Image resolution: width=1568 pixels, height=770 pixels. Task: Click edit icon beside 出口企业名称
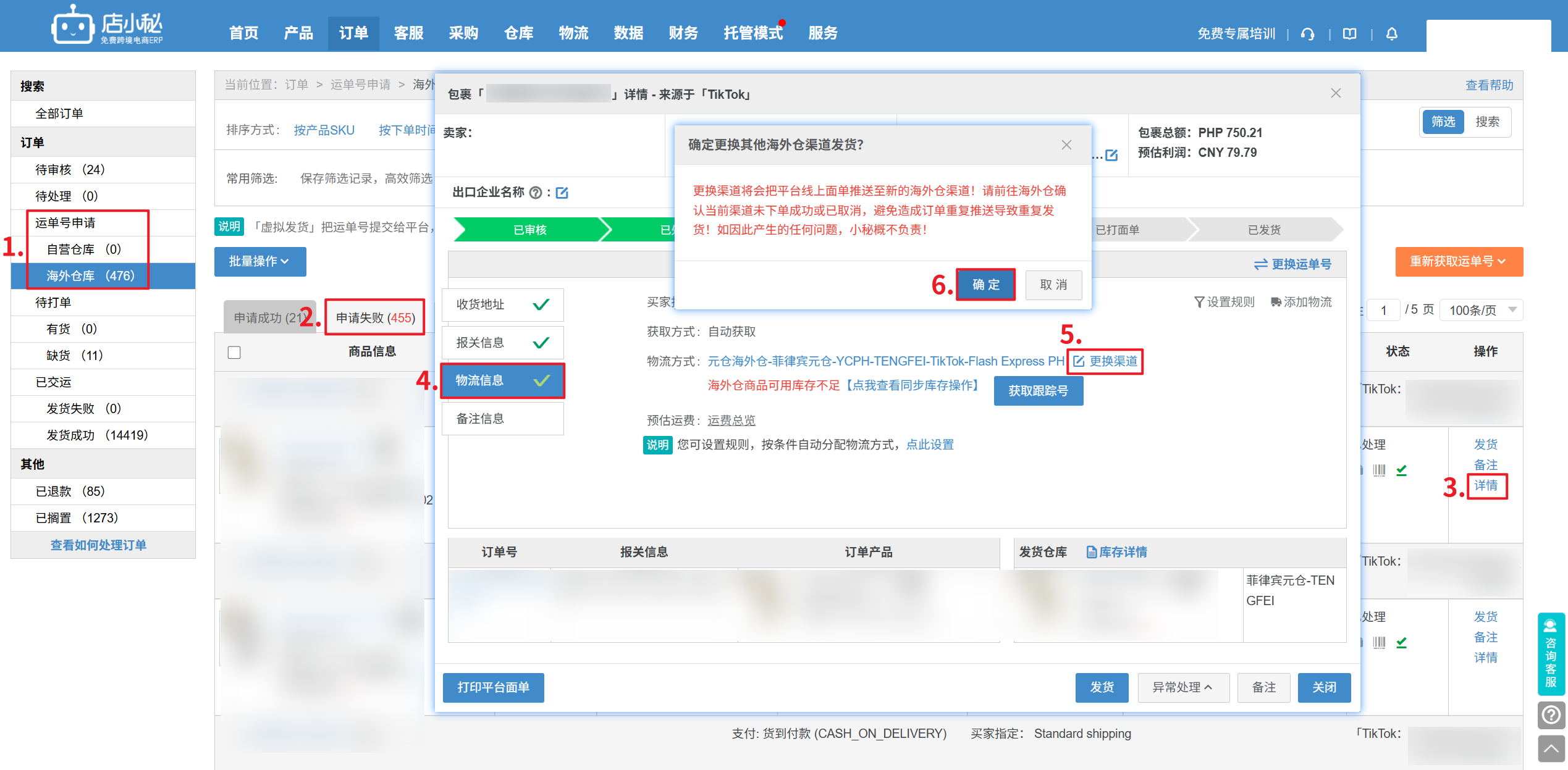tap(562, 193)
